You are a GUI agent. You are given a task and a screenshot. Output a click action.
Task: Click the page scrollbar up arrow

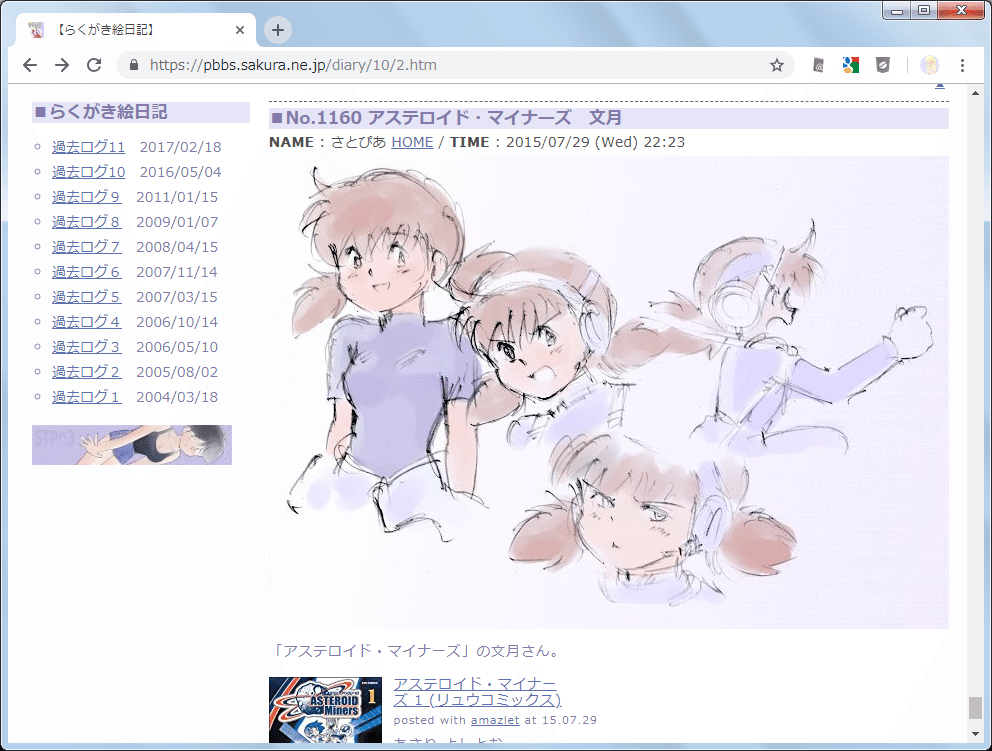tap(976, 93)
